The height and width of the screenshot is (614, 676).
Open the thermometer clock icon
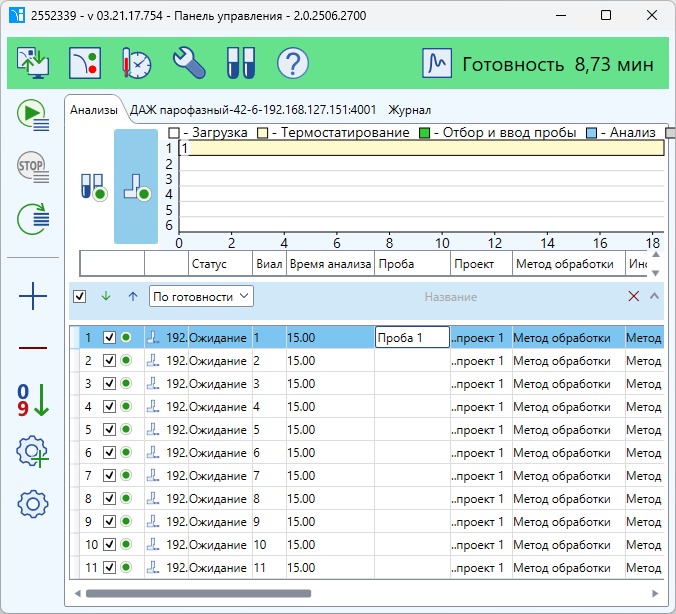(x=137, y=64)
